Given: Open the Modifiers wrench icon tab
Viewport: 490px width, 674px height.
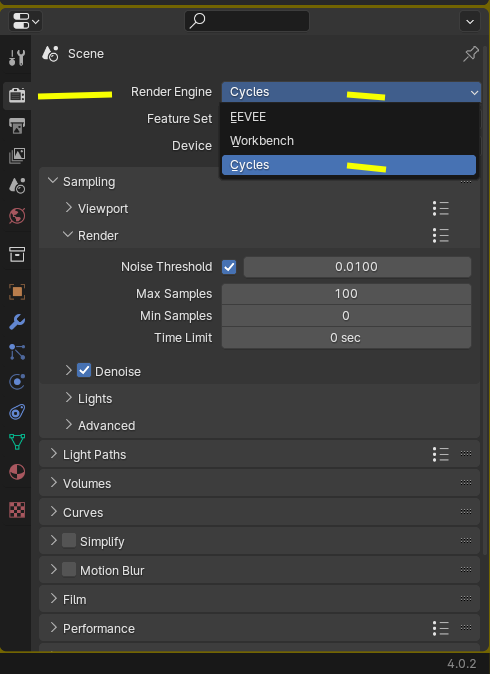Looking at the screenshot, I should pos(17,322).
